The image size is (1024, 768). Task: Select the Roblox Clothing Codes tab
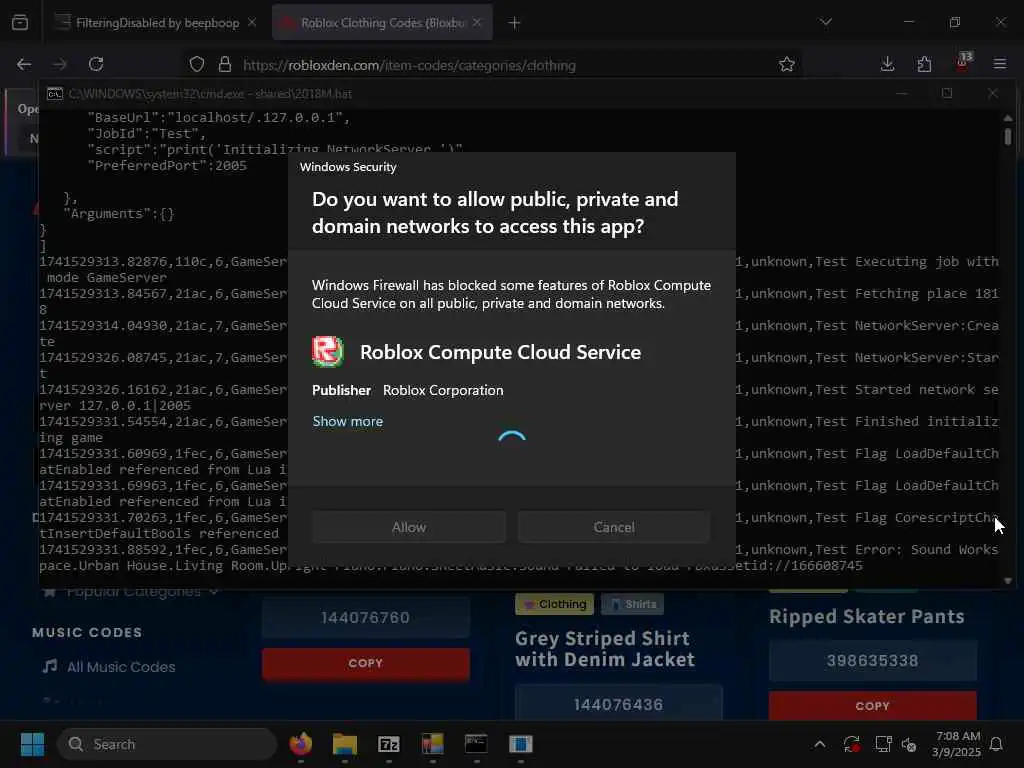[x=382, y=23]
